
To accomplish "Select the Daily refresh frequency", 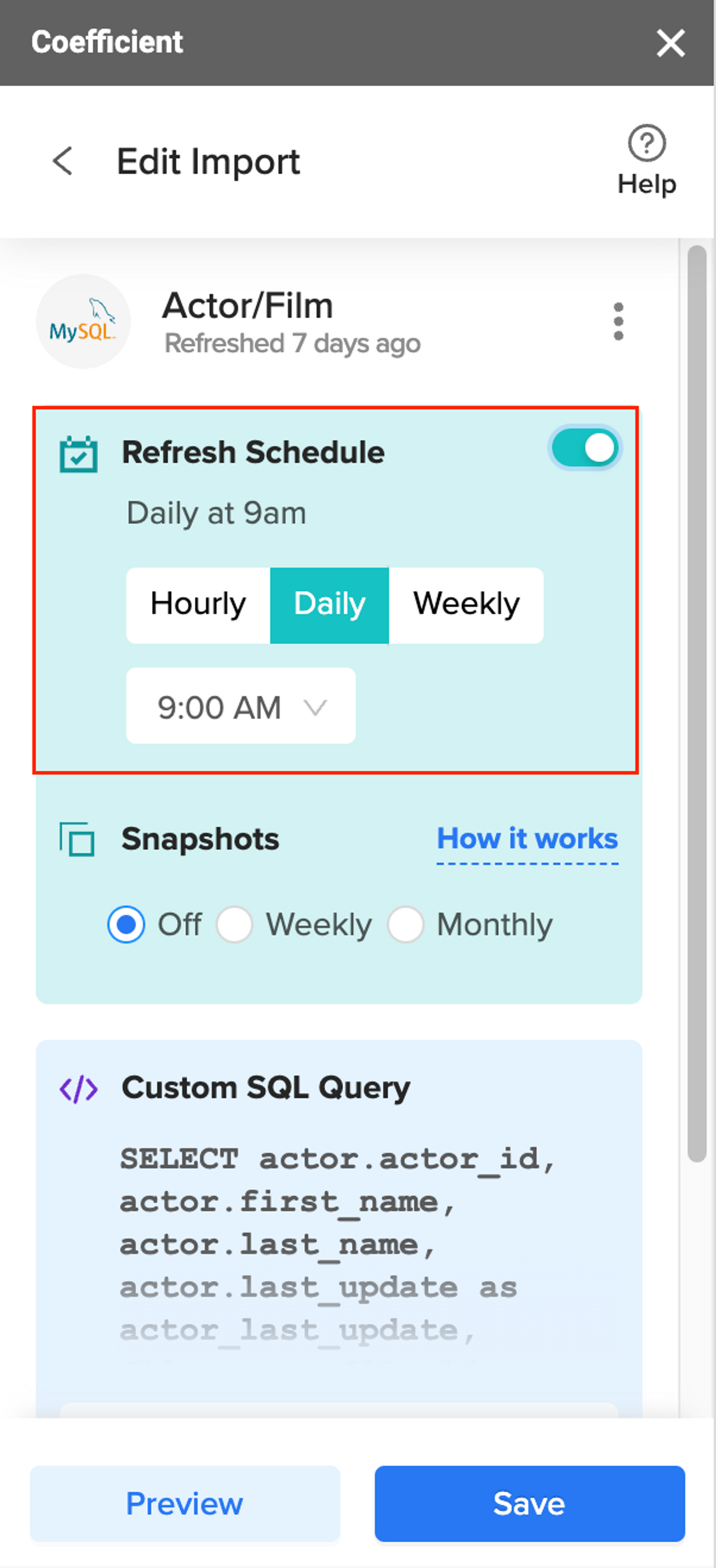I will click(330, 605).
